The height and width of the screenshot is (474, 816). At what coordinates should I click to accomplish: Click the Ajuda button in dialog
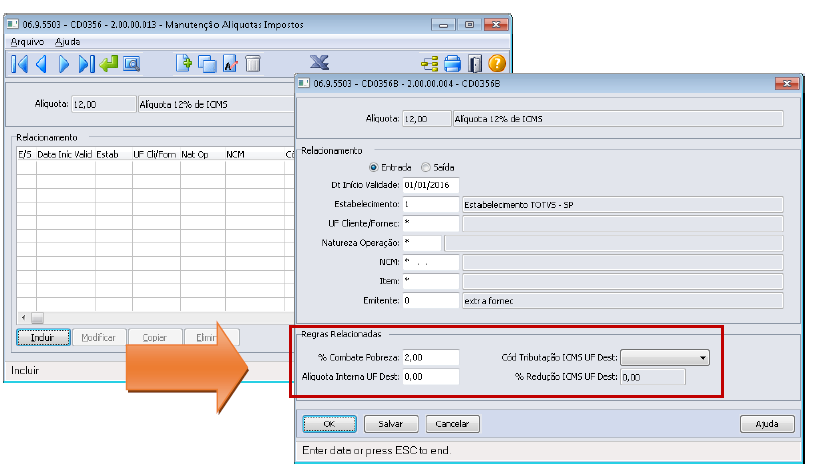pyautogui.click(x=767, y=424)
